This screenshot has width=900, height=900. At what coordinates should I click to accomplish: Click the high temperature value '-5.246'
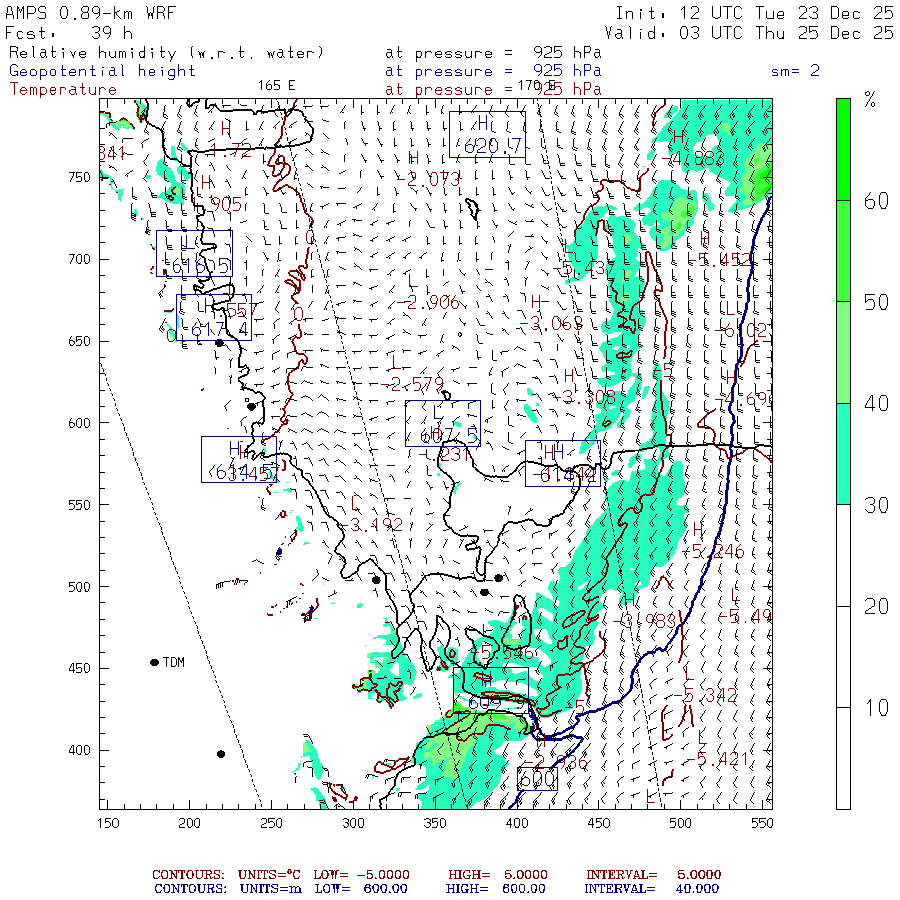(713, 552)
